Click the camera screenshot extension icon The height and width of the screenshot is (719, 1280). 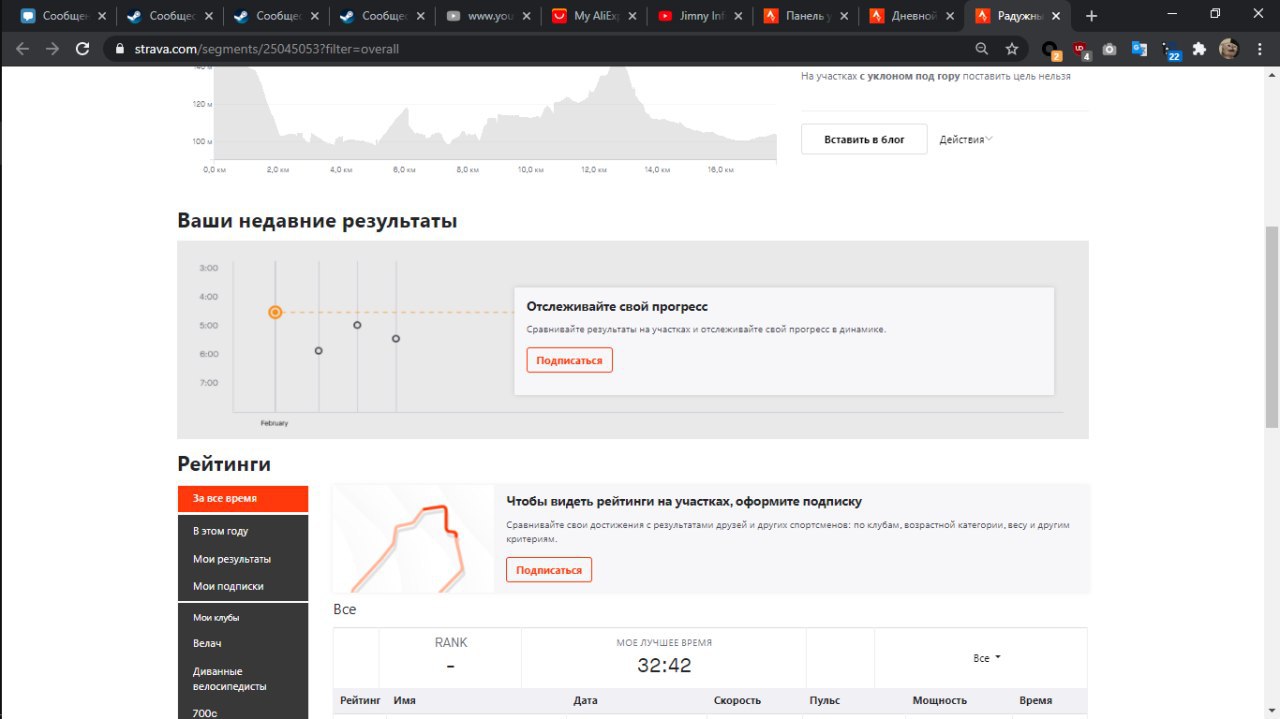(1110, 48)
